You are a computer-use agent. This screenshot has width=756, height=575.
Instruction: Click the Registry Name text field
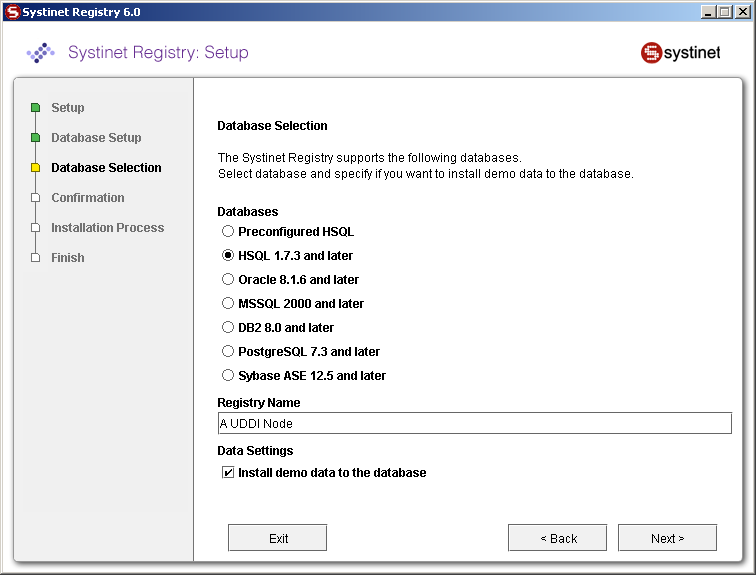coord(474,424)
